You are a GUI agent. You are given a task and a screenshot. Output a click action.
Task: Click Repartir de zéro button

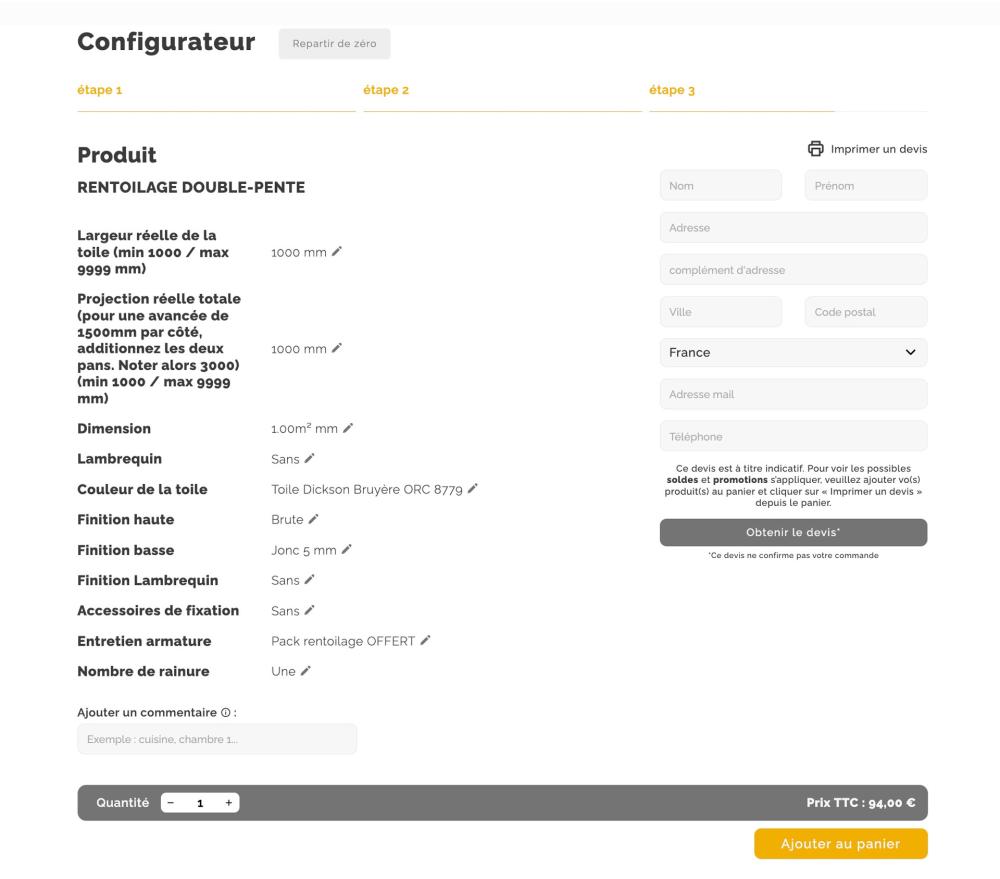tap(334, 44)
